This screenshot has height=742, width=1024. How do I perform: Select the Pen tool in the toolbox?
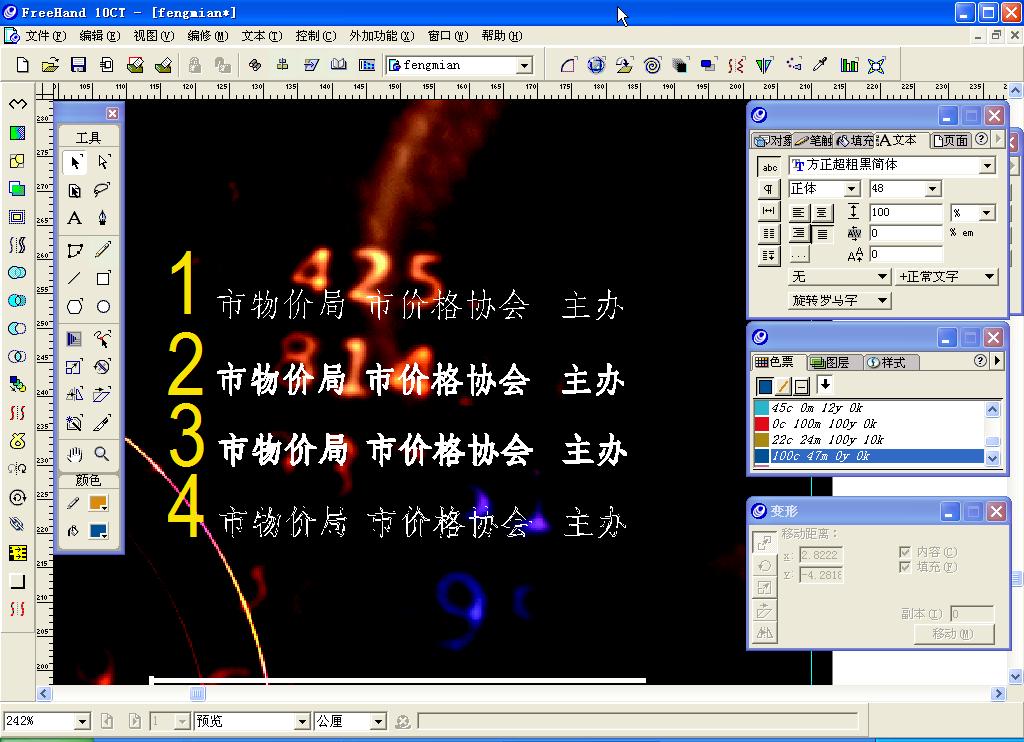pos(103,218)
